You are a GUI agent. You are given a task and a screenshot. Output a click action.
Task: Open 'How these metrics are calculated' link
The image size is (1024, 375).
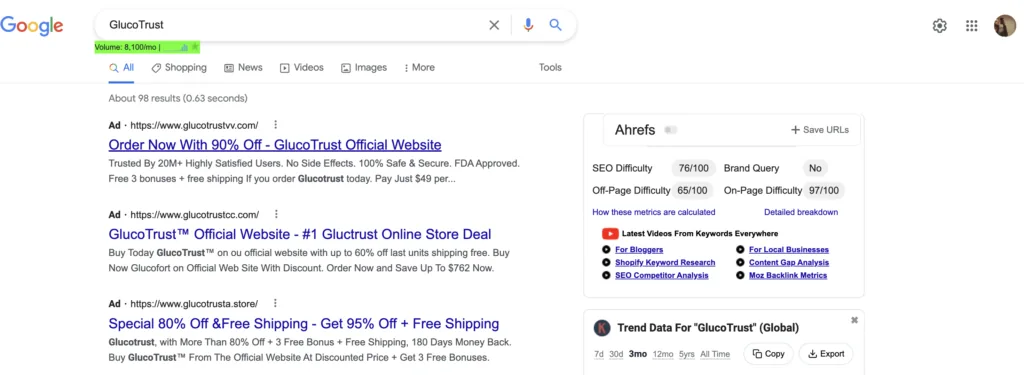click(x=654, y=212)
